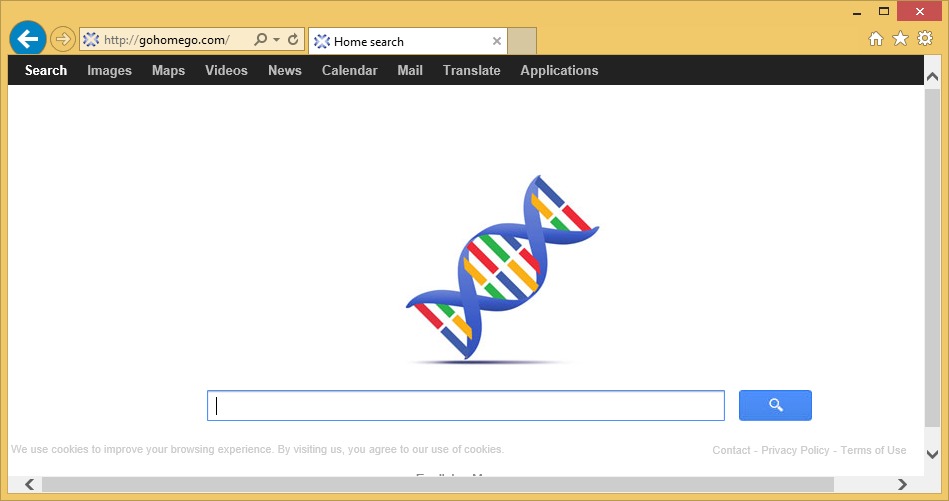Open Images in the navigation bar
Viewport: 949px width, 501px height.
110,70
